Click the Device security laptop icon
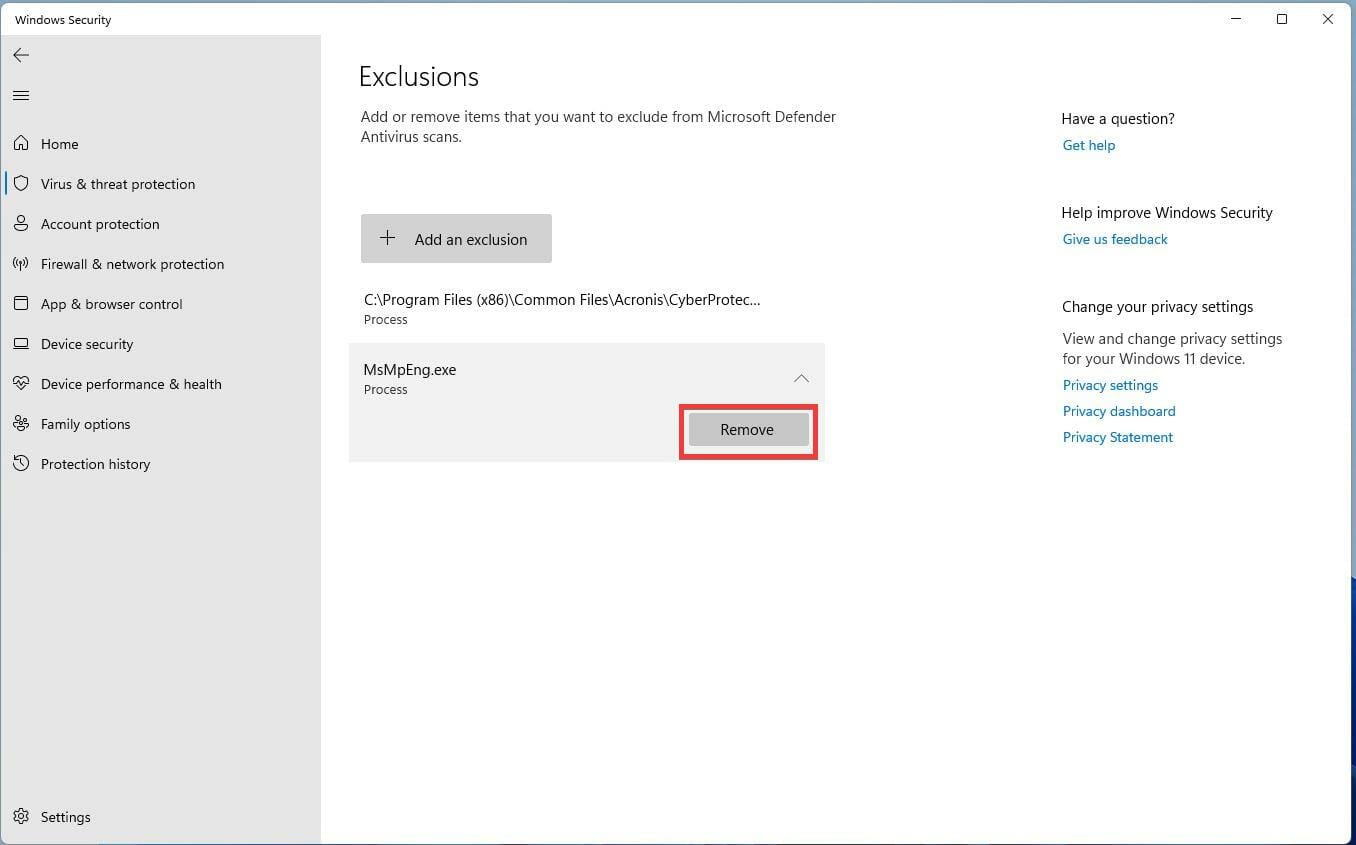The image size is (1356, 845). (x=21, y=344)
